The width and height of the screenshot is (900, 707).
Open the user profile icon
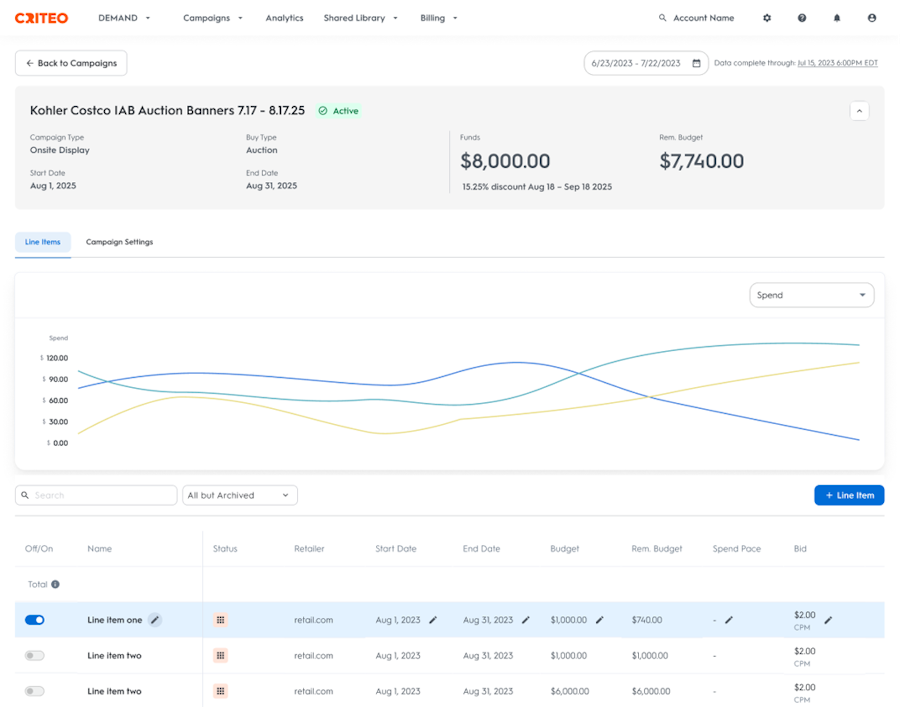coord(872,18)
